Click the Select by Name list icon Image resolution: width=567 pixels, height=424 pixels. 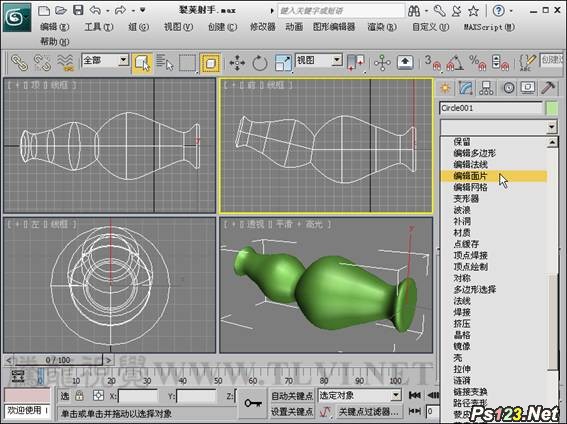pos(165,63)
